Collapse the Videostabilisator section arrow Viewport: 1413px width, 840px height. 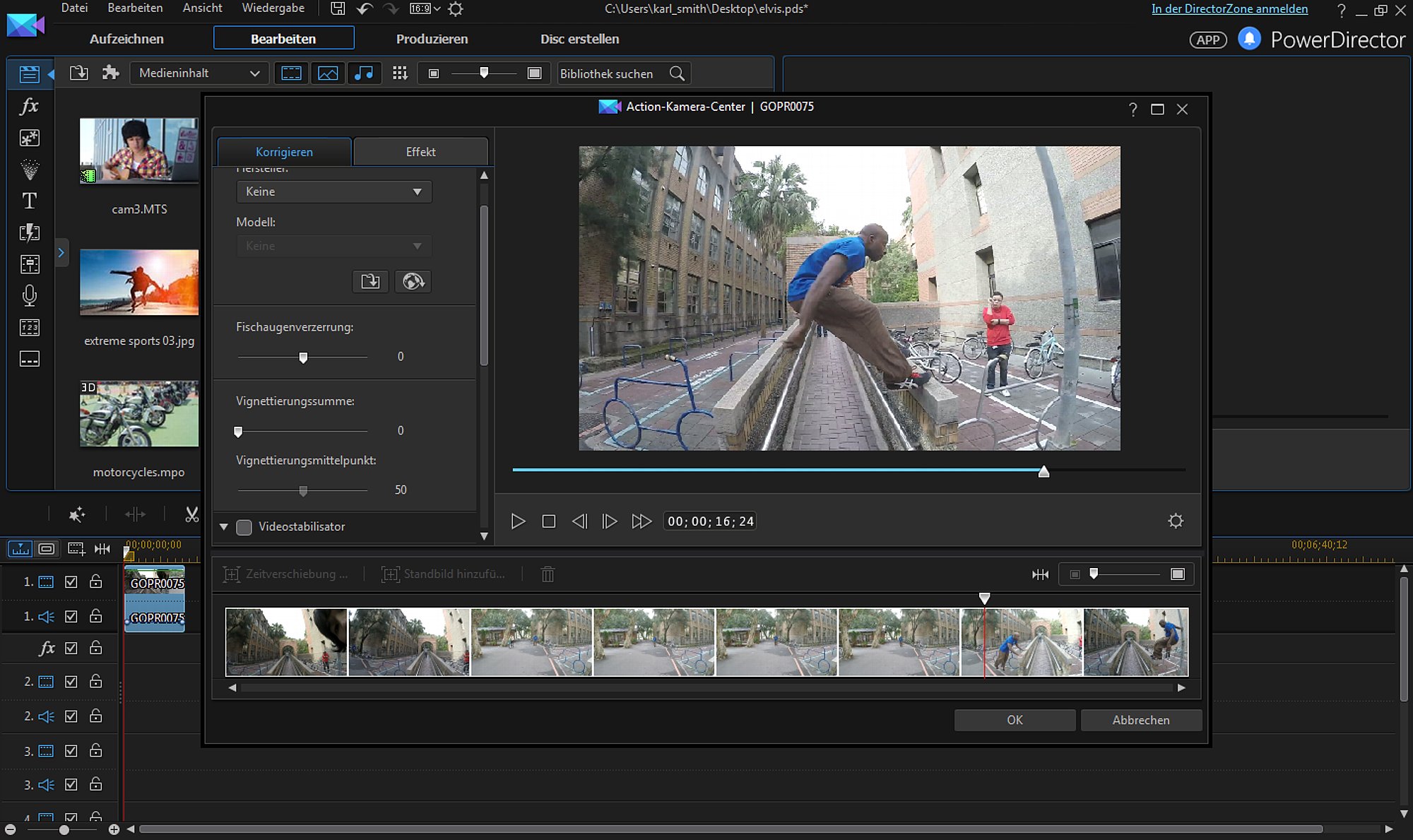click(224, 527)
